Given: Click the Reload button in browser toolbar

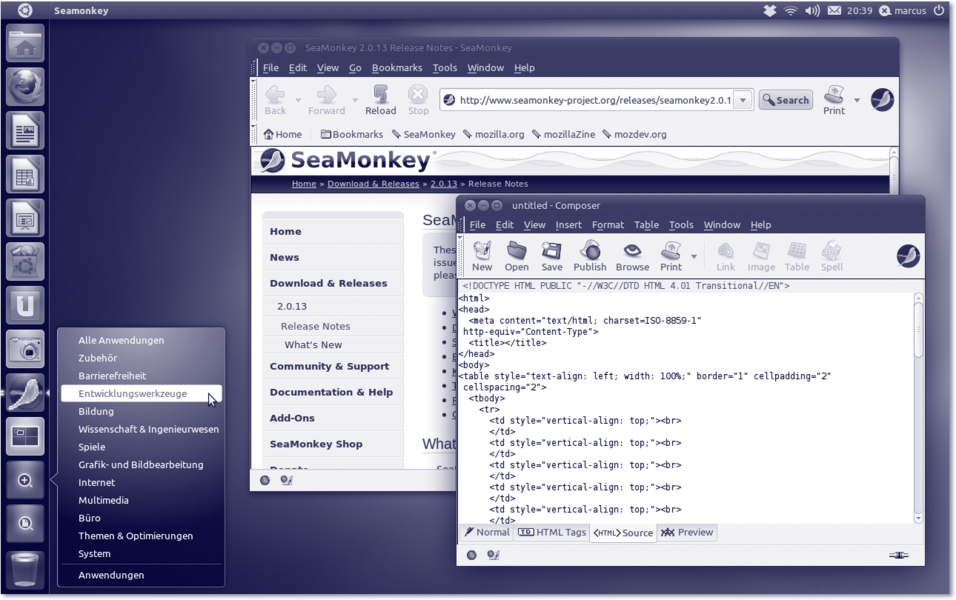Looking at the screenshot, I should [x=380, y=99].
